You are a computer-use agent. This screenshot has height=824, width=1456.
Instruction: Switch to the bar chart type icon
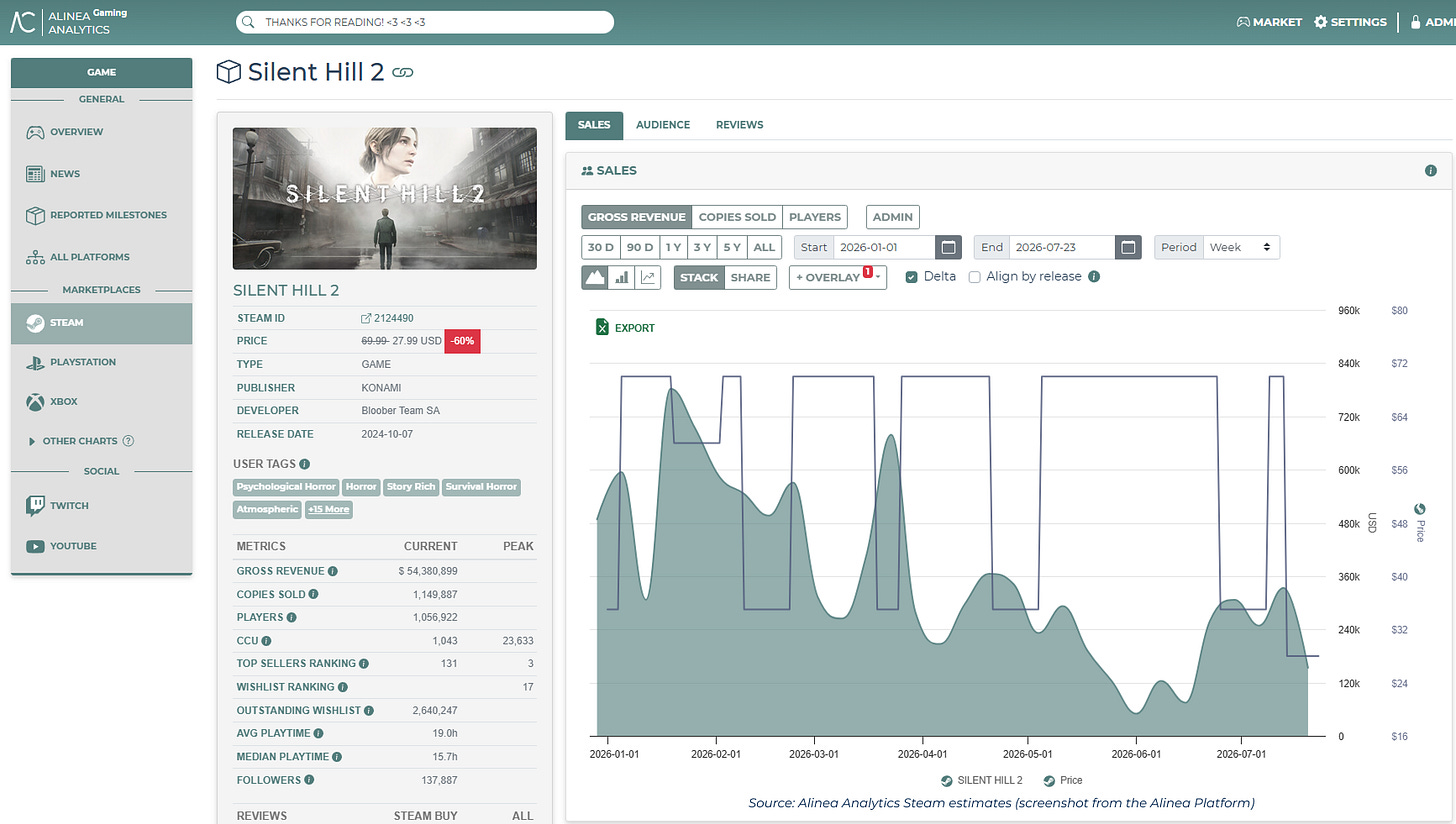621,277
